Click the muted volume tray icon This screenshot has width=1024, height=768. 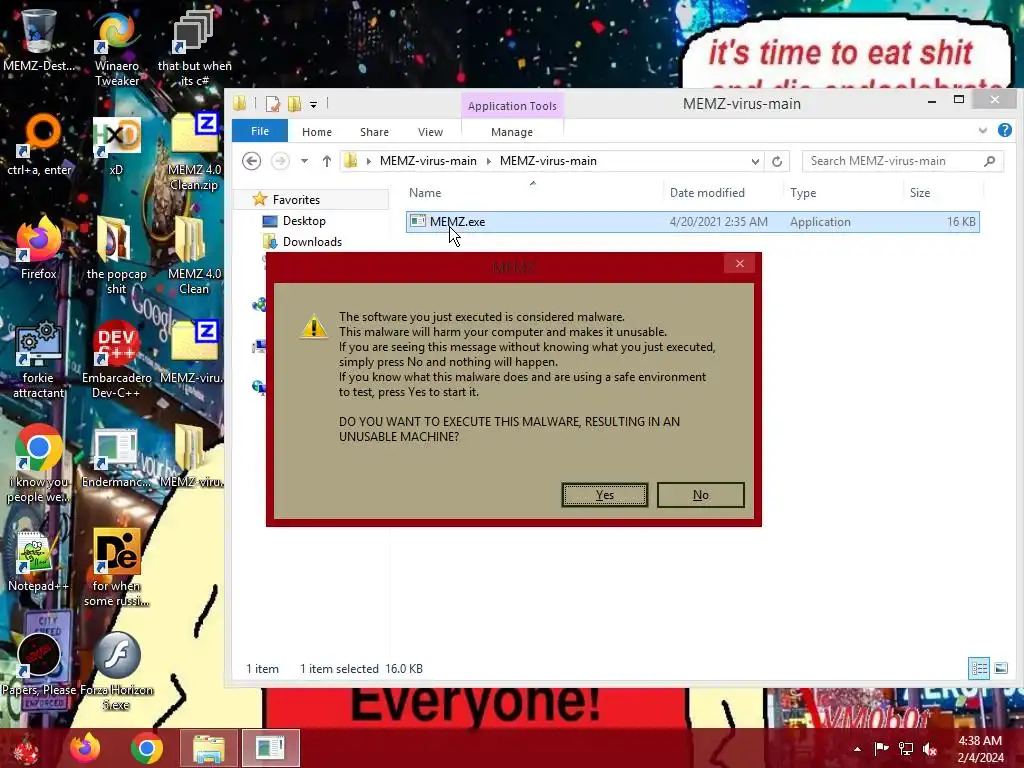930,748
